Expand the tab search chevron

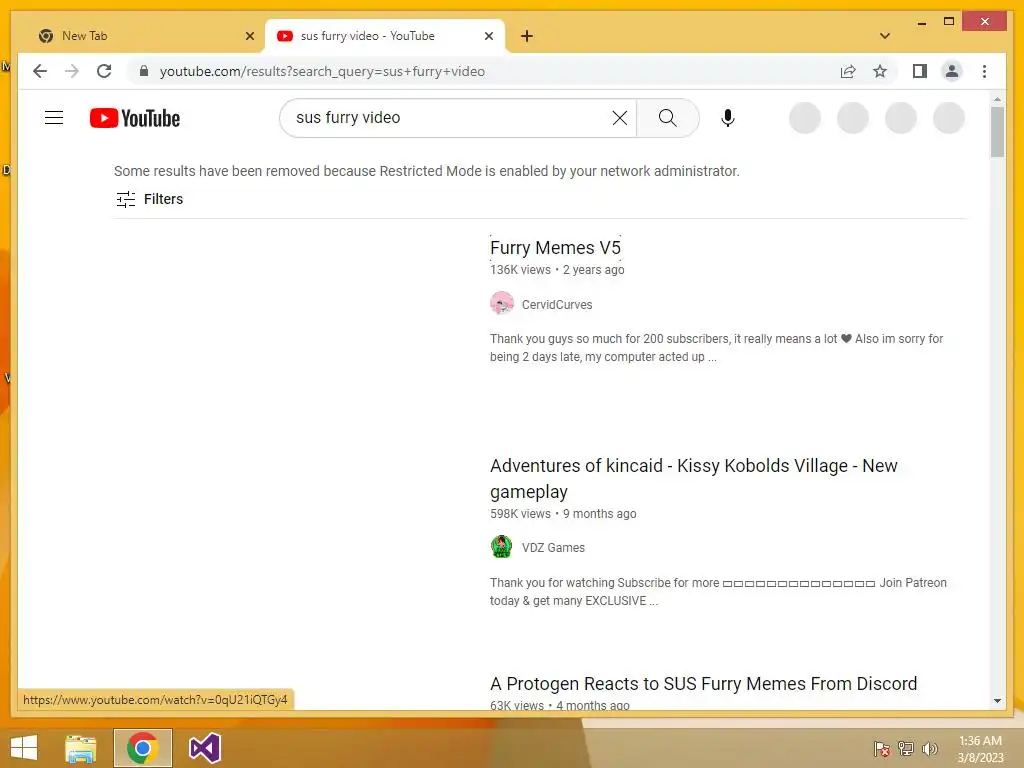(x=884, y=36)
